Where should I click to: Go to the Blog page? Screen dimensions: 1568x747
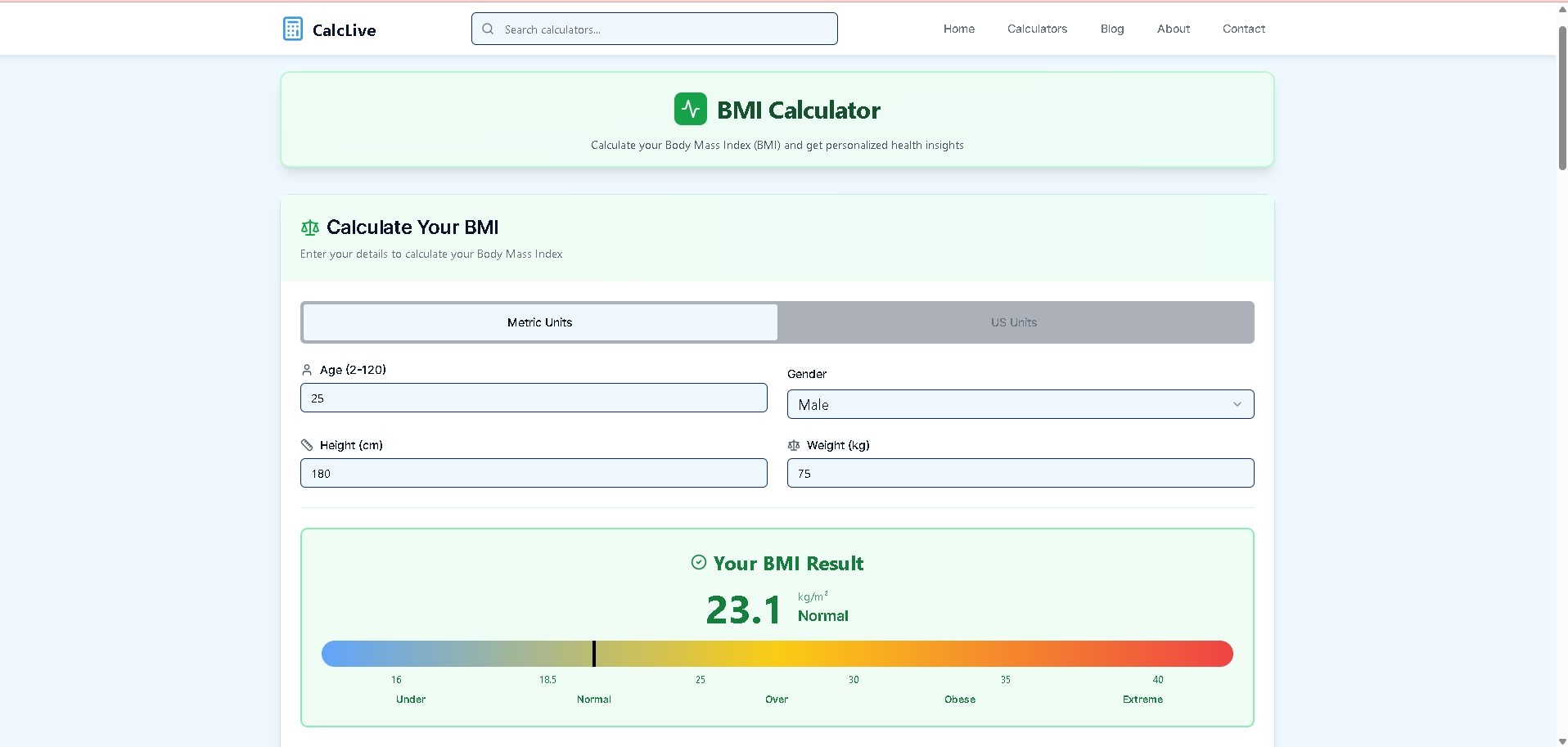[1112, 29]
